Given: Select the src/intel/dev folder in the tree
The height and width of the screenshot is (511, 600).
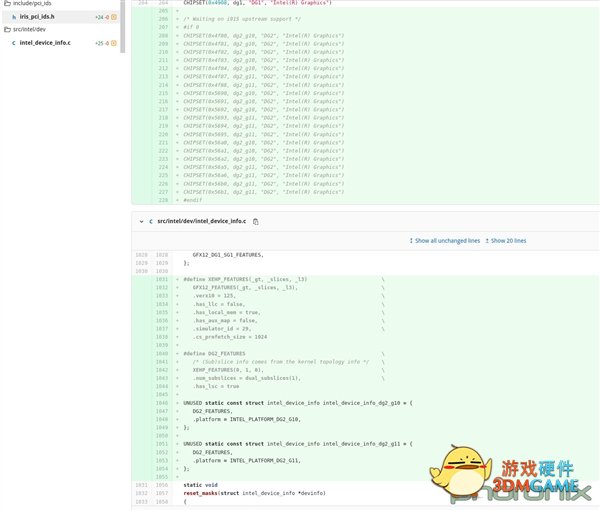Looking at the screenshot, I should coord(29,29).
